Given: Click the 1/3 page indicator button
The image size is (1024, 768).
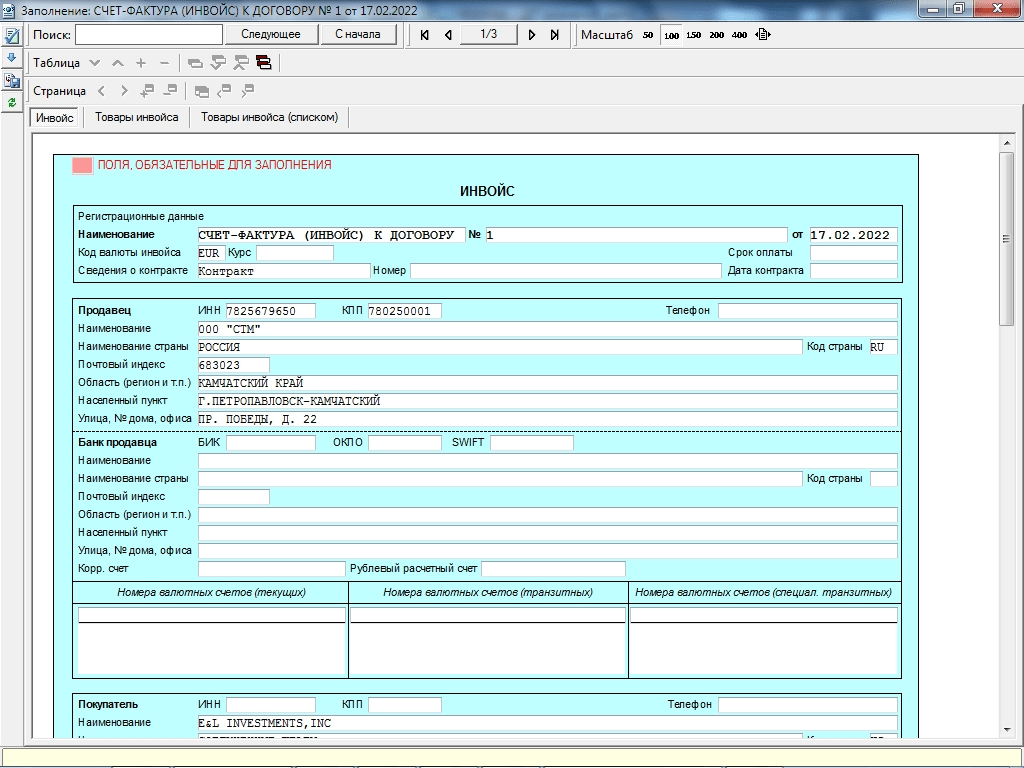Looking at the screenshot, I should tap(488, 34).
